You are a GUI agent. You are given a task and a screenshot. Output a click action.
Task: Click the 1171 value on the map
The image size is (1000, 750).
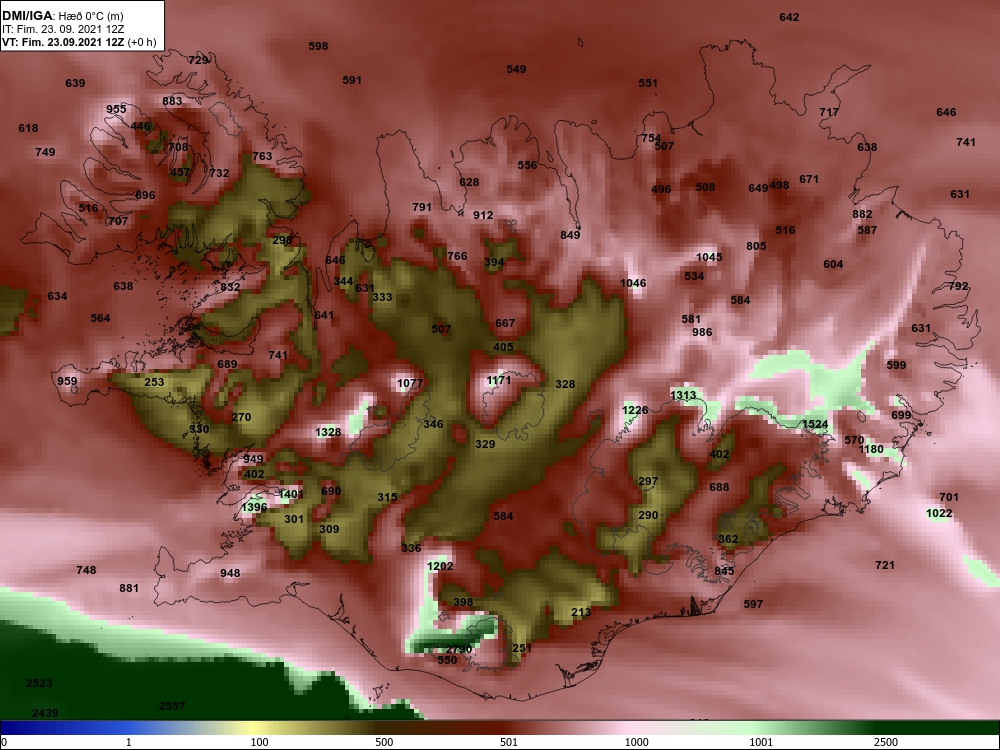tap(499, 380)
